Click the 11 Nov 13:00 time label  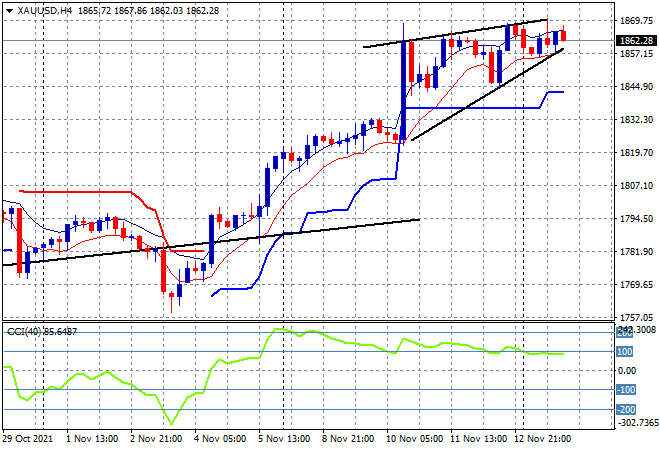[479, 439]
